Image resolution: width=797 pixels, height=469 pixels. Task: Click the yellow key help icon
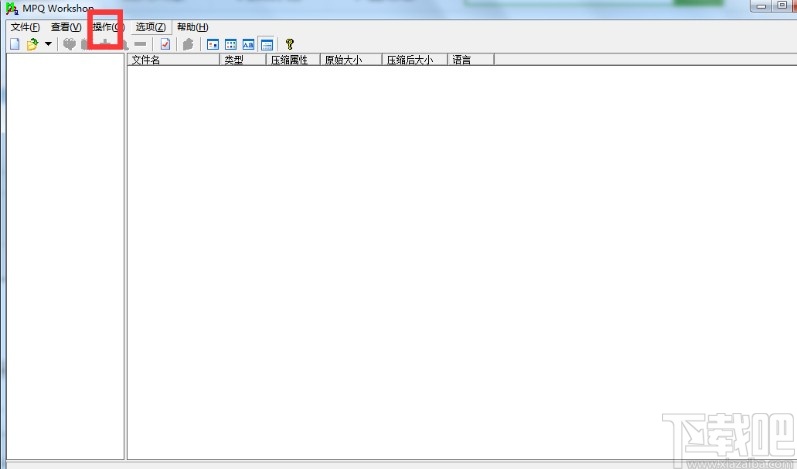[289, 44]
